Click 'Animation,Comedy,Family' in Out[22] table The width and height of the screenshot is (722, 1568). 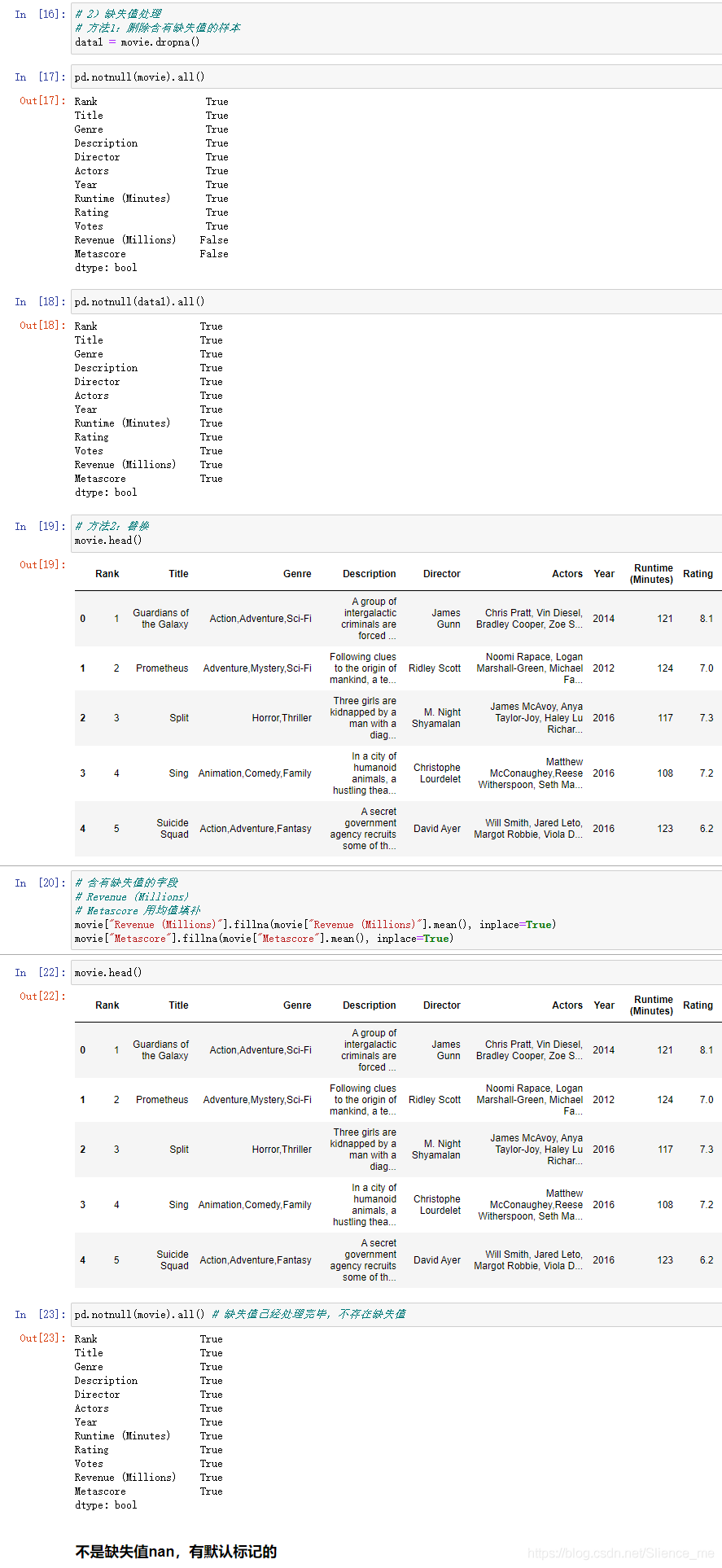[x=255, y=1205]
